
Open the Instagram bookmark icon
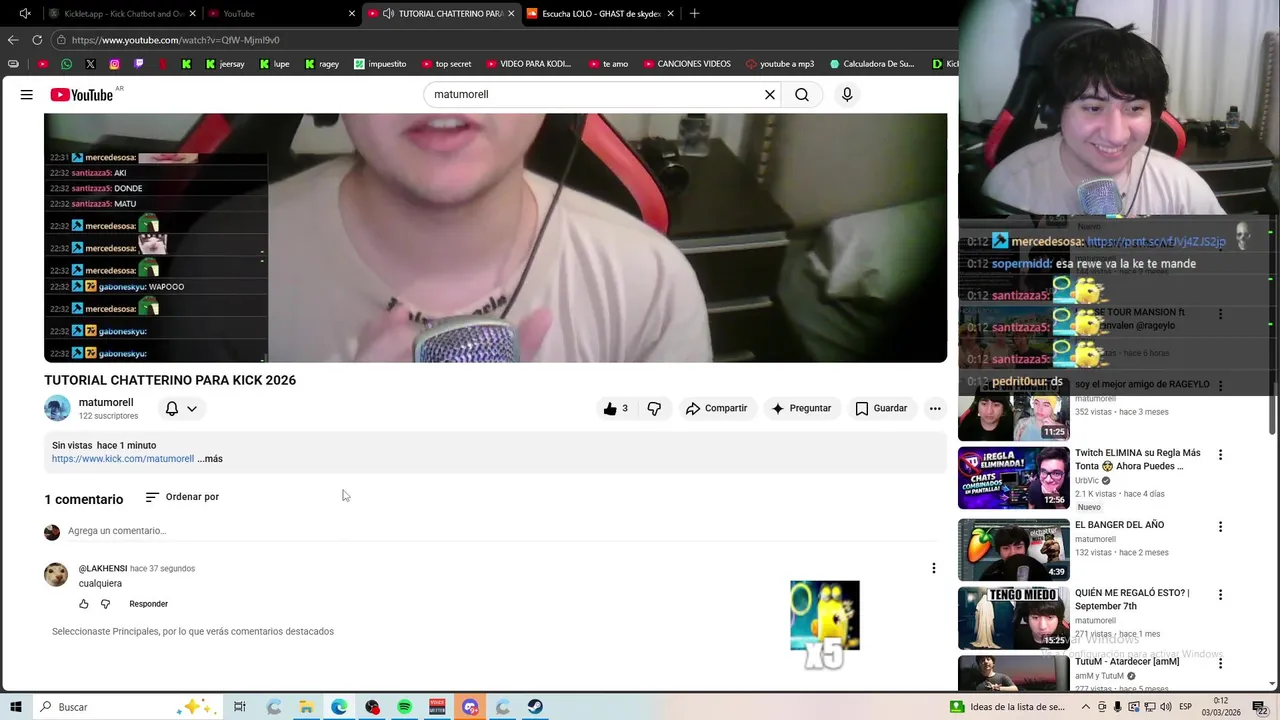tap(114, 64)
